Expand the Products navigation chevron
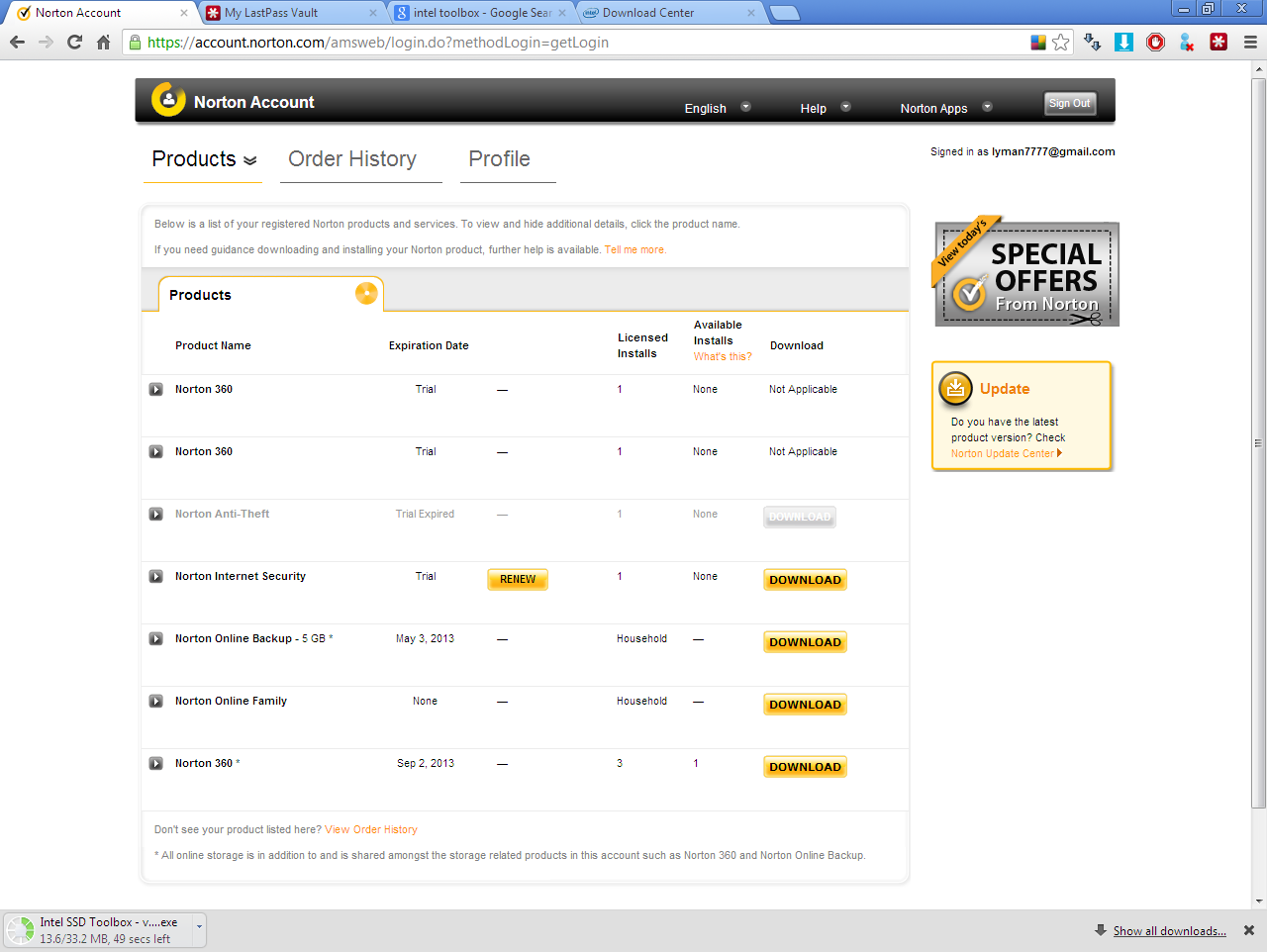This screenshot has width=1267, height=952. coord(250,160)
